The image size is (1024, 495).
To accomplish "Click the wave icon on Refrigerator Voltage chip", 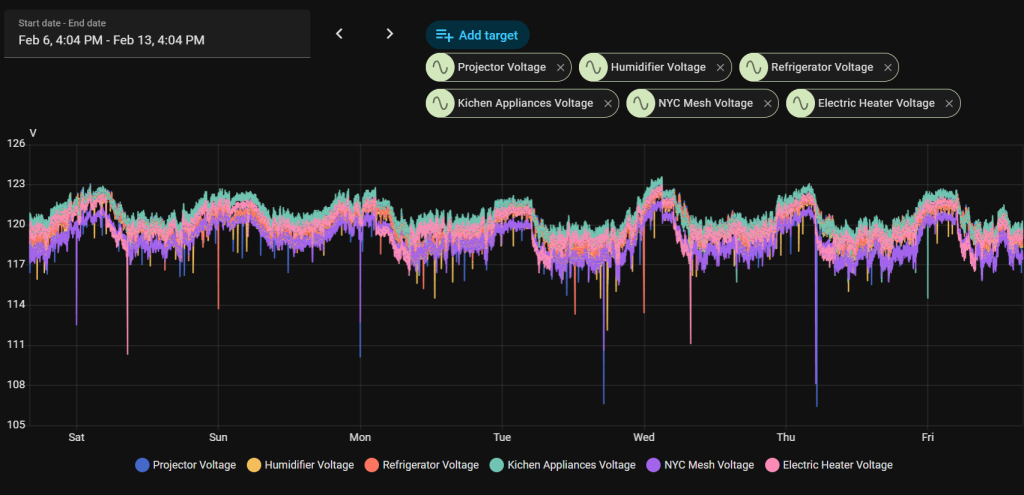I will tap(753, 67).
